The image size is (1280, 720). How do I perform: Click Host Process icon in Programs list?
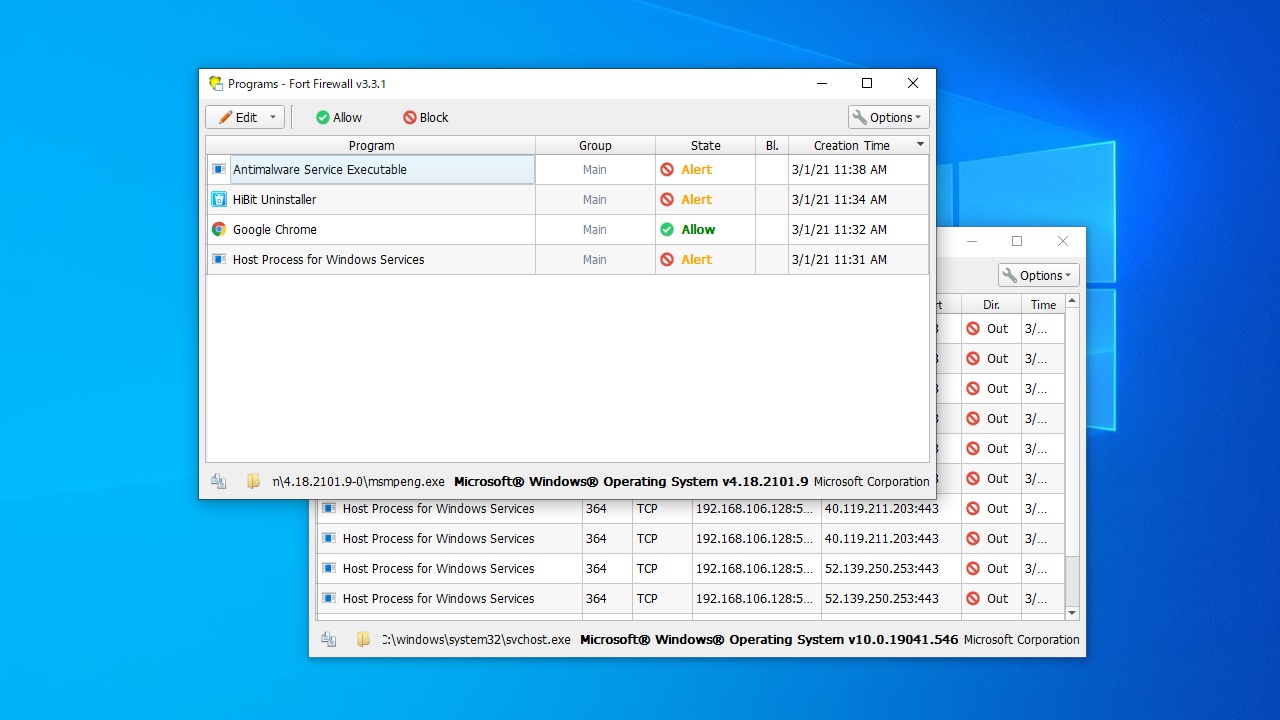219,259
